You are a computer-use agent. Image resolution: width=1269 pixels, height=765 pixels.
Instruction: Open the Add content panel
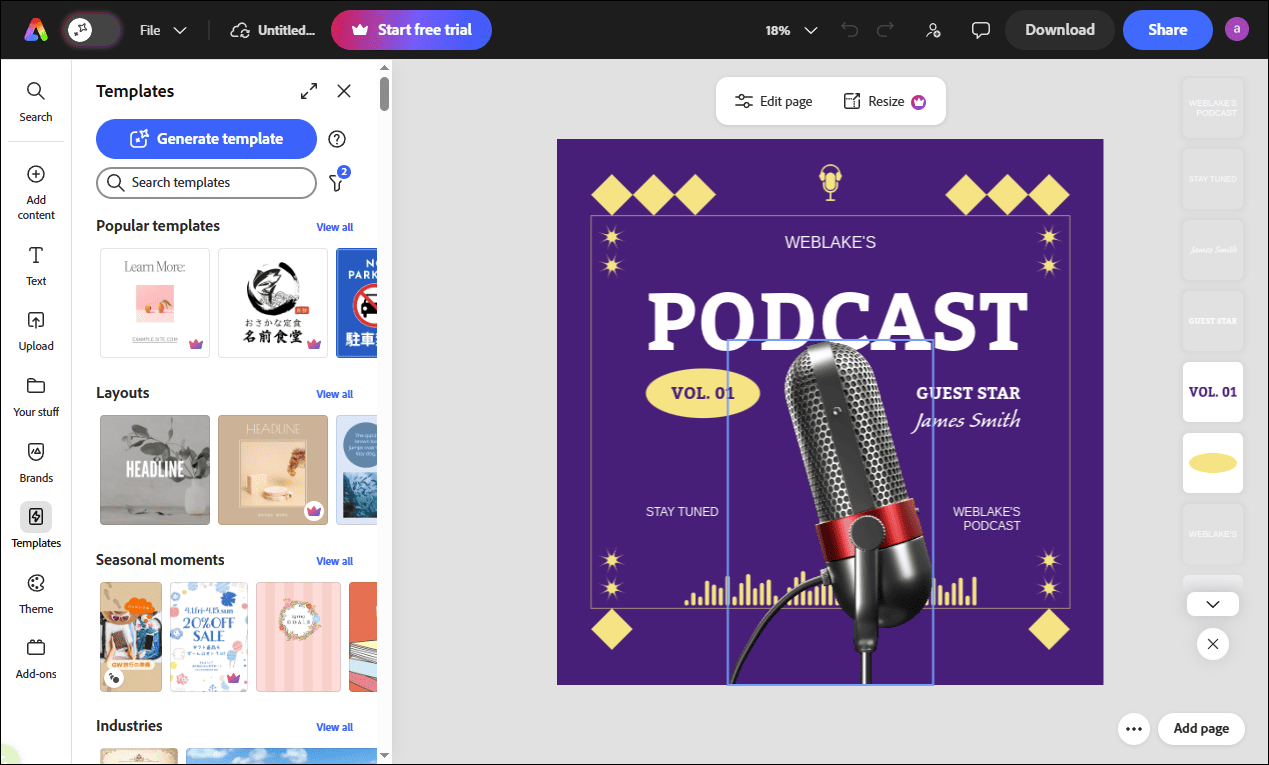36,192
